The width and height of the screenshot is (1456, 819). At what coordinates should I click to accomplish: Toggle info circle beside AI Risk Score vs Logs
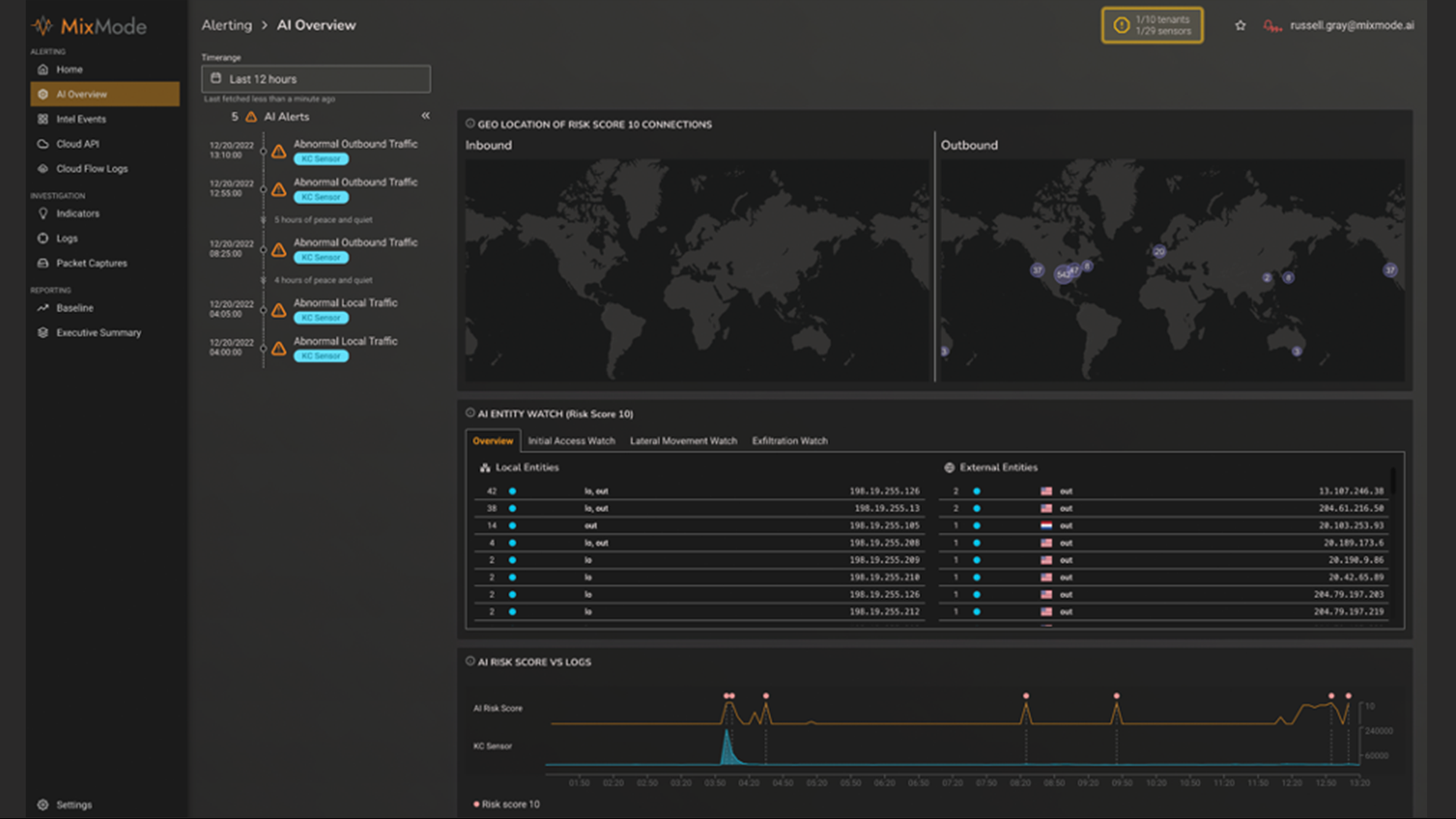click(470, 661)
